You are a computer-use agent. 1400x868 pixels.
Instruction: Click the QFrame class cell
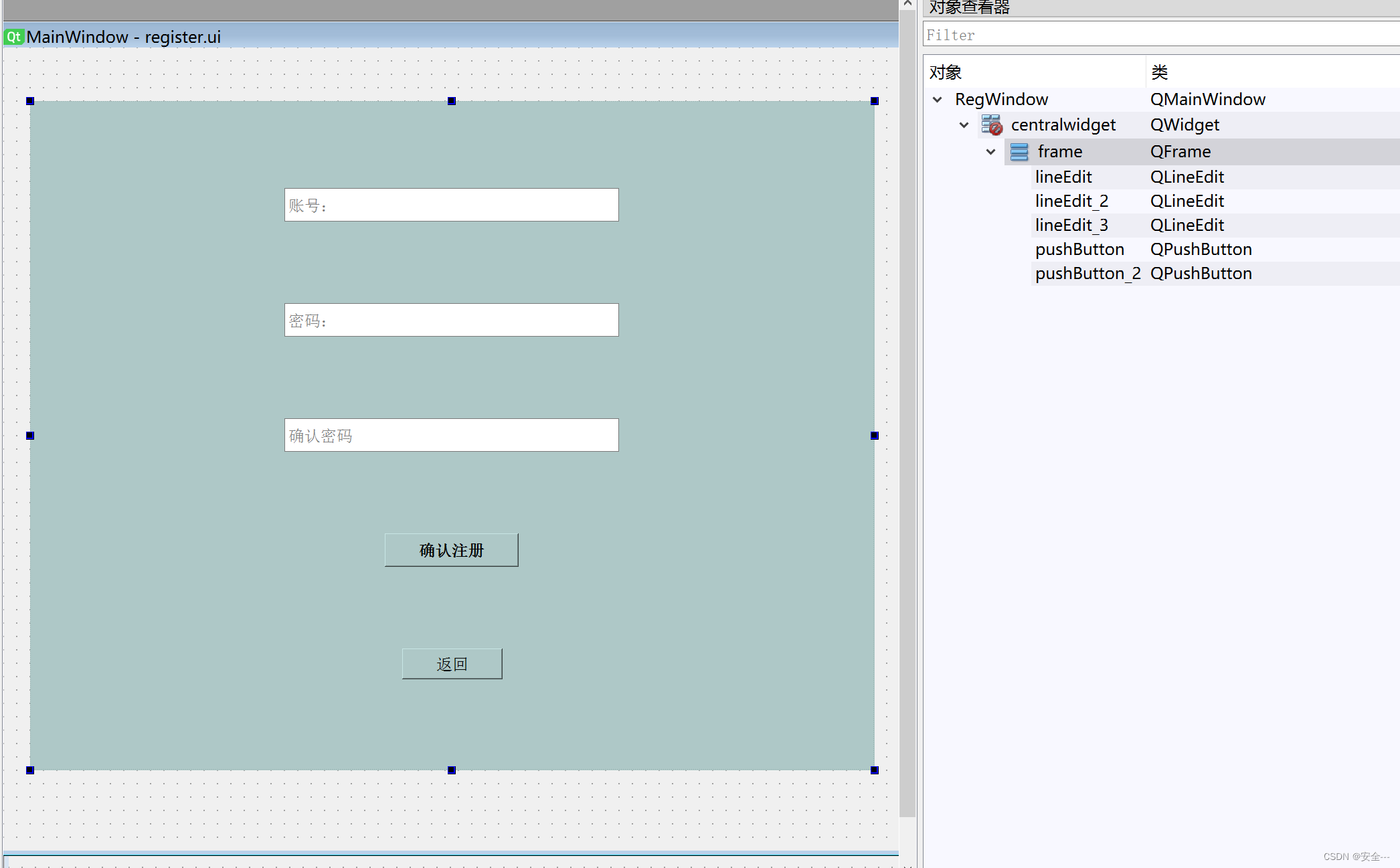pyautogui.click(x=1180, y=152)
